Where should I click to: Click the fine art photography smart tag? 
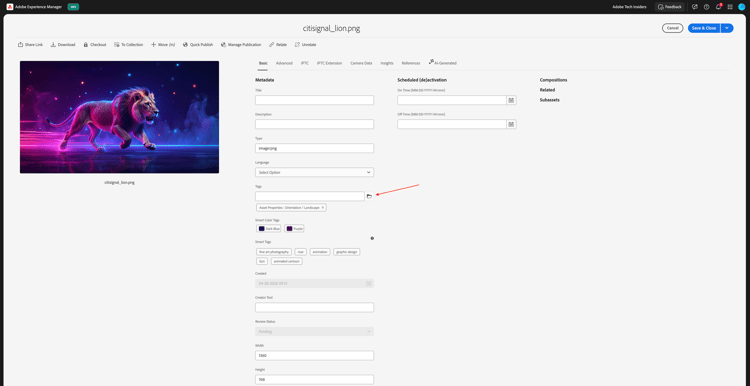click(x=274, y=252)
